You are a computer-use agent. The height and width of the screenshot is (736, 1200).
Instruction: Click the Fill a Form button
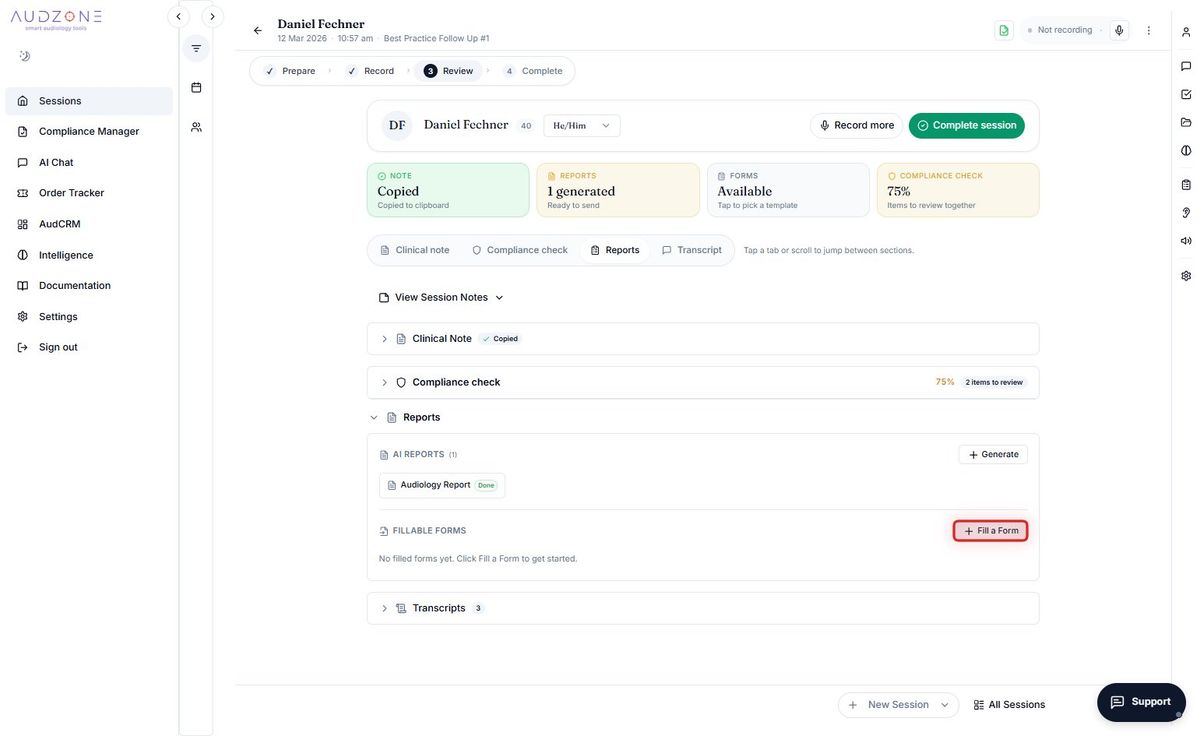click(990, 531)
